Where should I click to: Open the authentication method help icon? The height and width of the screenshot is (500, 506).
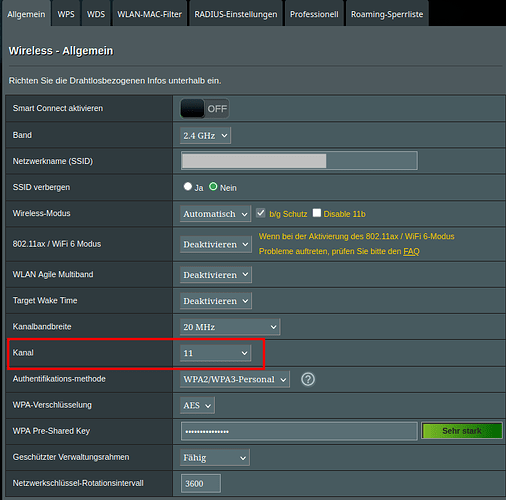click(x=308, y=379)
